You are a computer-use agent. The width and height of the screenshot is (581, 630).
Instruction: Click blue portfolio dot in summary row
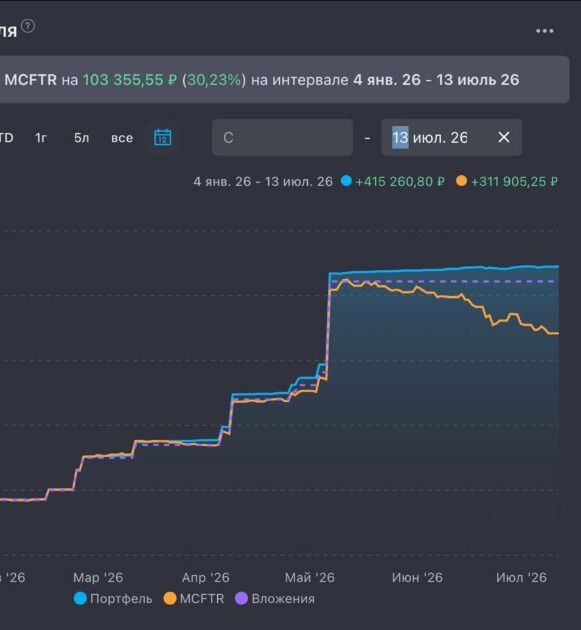[x=346, y=181]
